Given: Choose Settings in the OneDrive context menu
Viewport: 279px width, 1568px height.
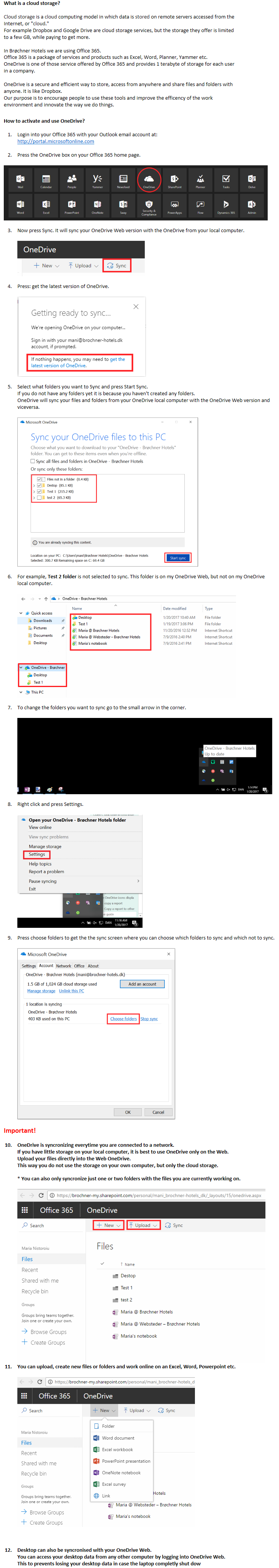Looking at the screenshot, I should coord(37,855).
